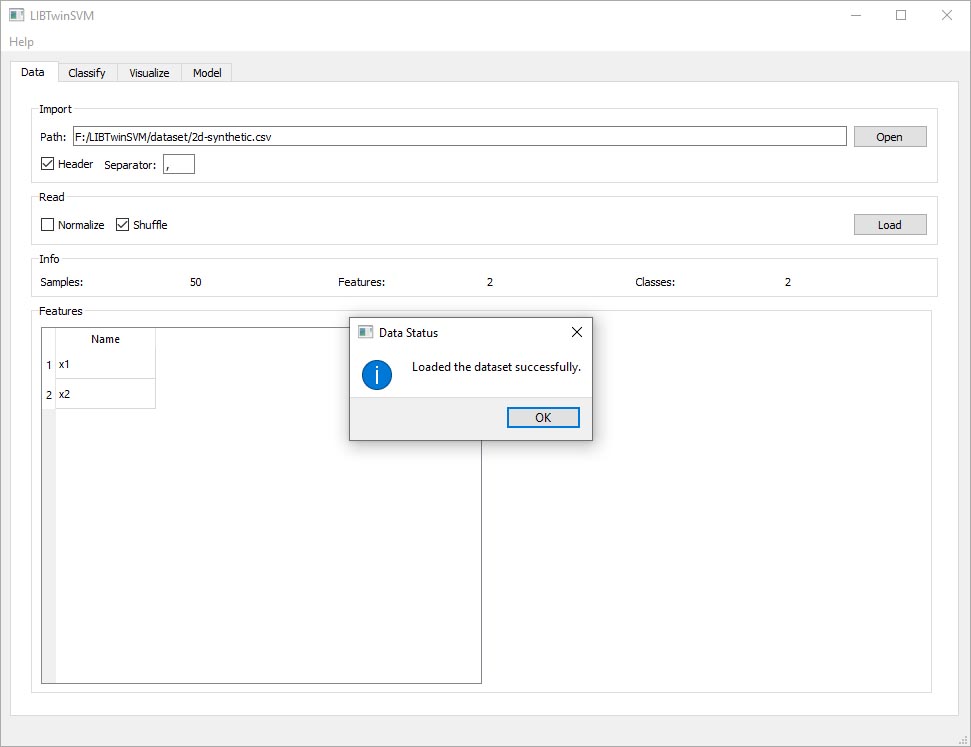This screenshot has width=971, height=747.
Task: Click the Features: label in Info
Action: [x=361, y=282]
